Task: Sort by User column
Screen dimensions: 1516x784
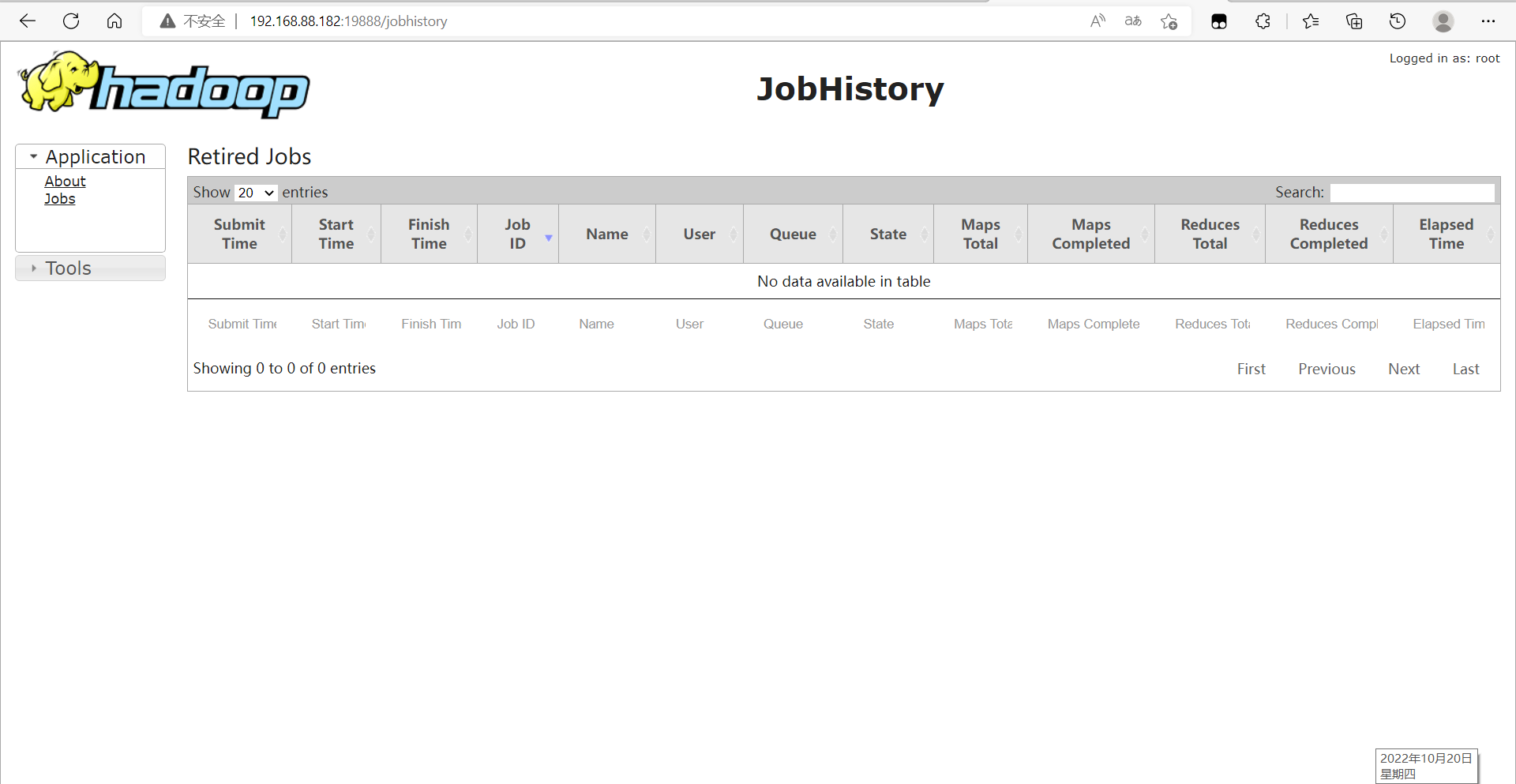Action: coord(700,234)
